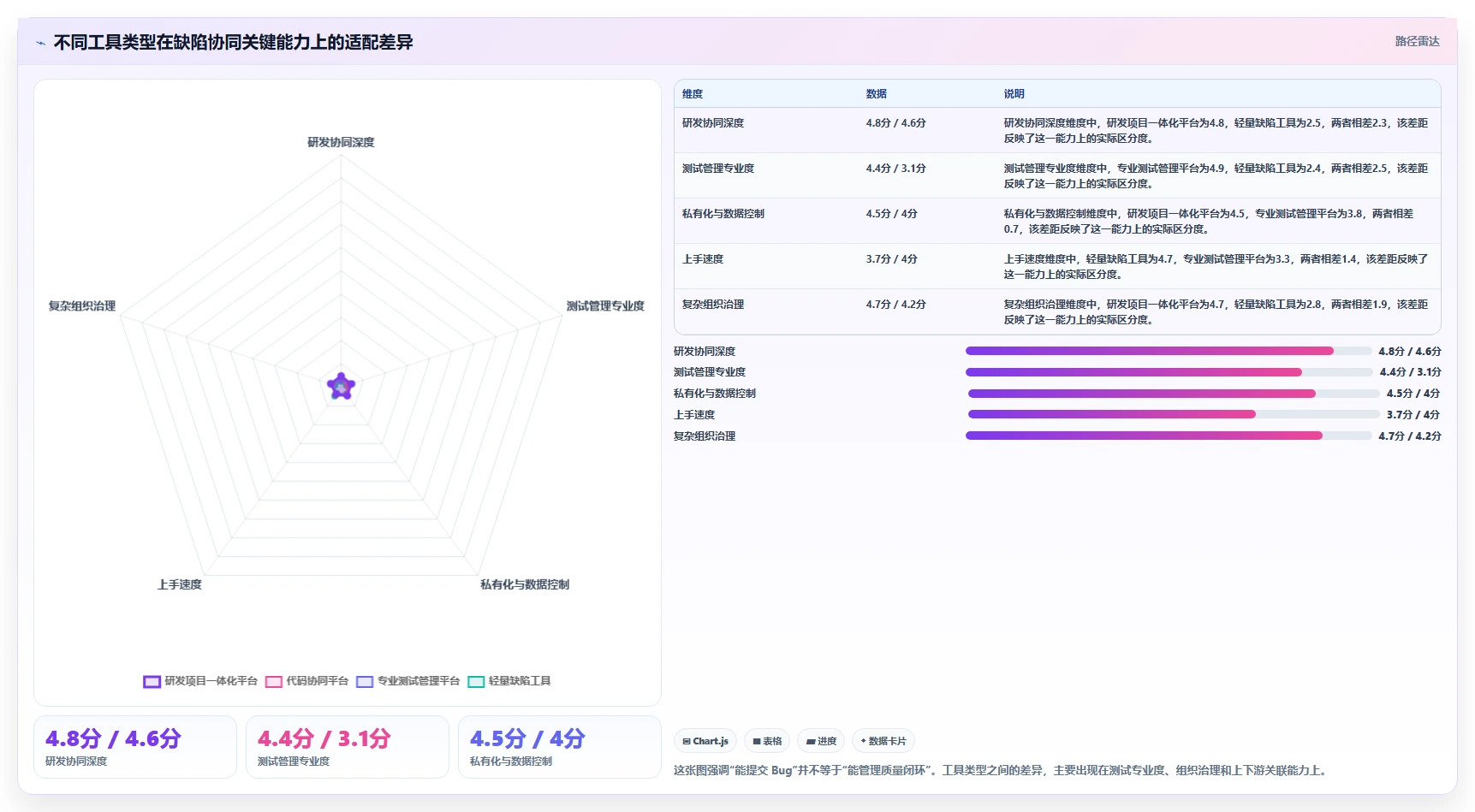Click the radar axis label 私有化与数据控制
This screenshot has height=812, width=1475.
point(525,584)
